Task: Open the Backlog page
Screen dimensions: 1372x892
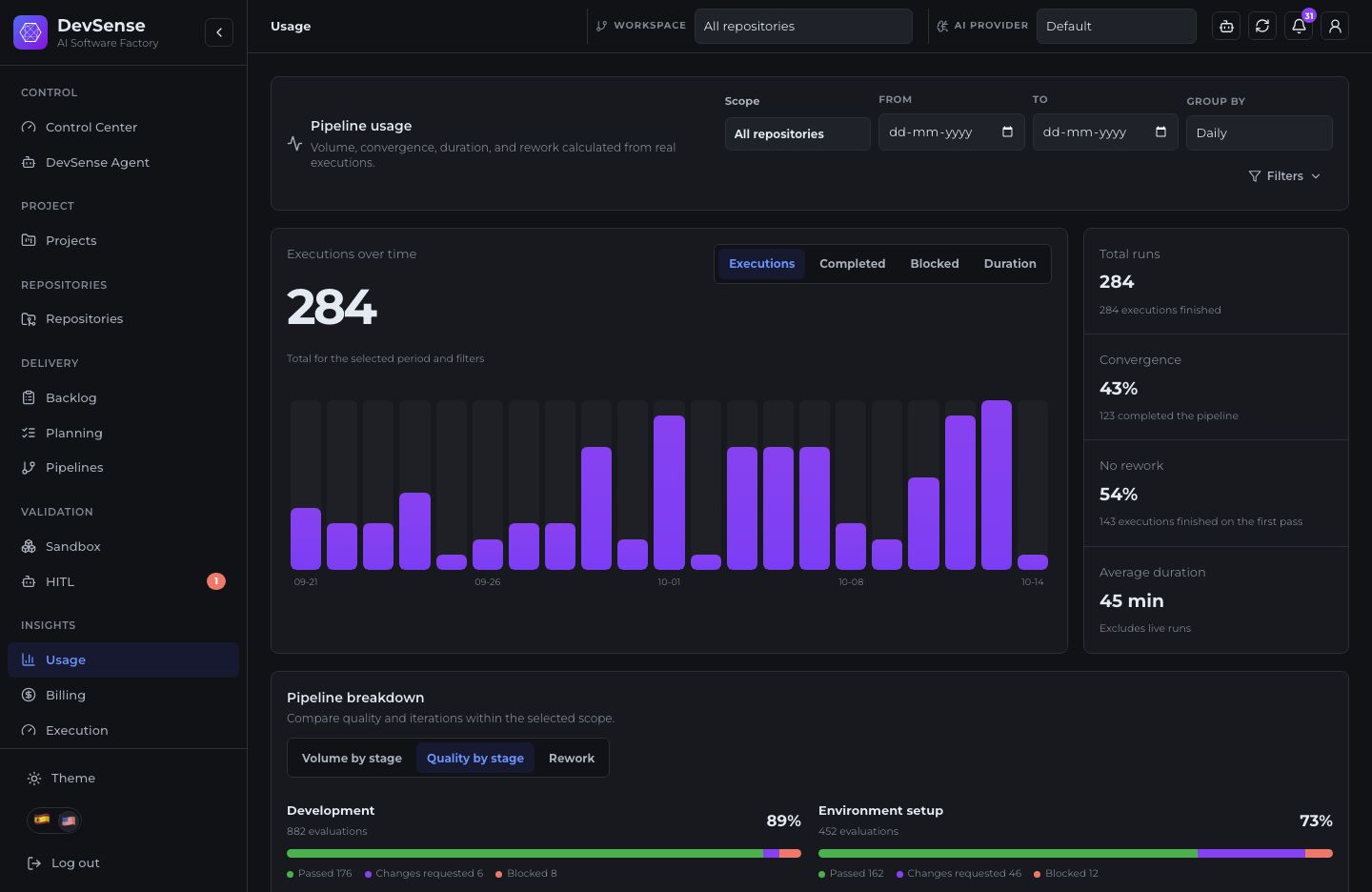Action: (x=123, y=397)
